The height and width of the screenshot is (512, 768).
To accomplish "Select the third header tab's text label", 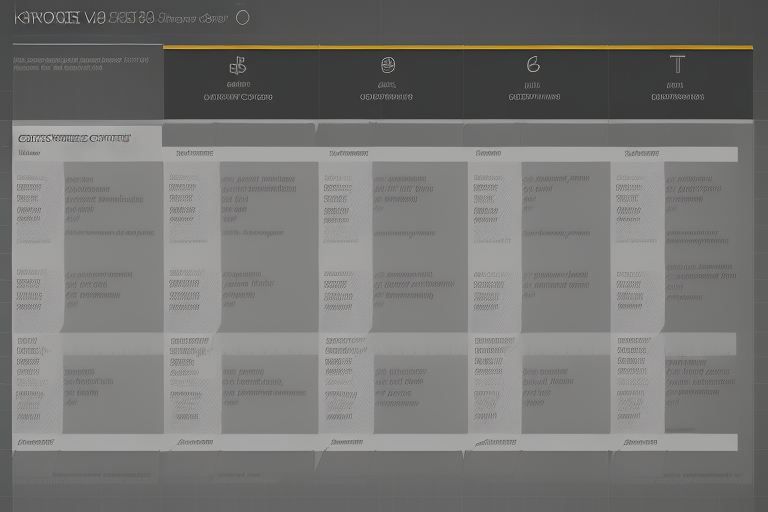I will pos(533,98).
